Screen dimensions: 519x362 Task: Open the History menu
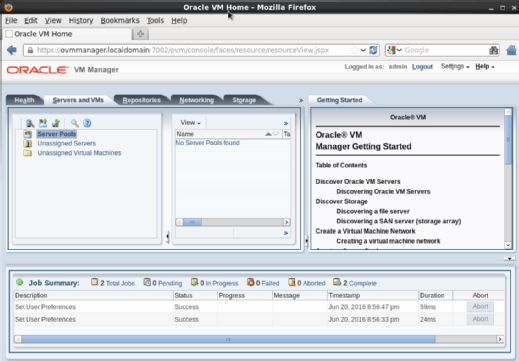(x=81, y=21)
